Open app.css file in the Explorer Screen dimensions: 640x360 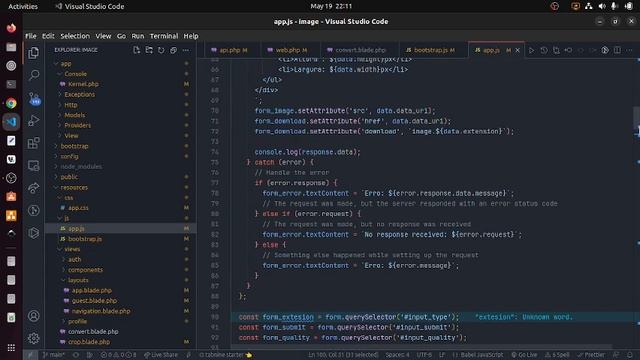point(78,208)
